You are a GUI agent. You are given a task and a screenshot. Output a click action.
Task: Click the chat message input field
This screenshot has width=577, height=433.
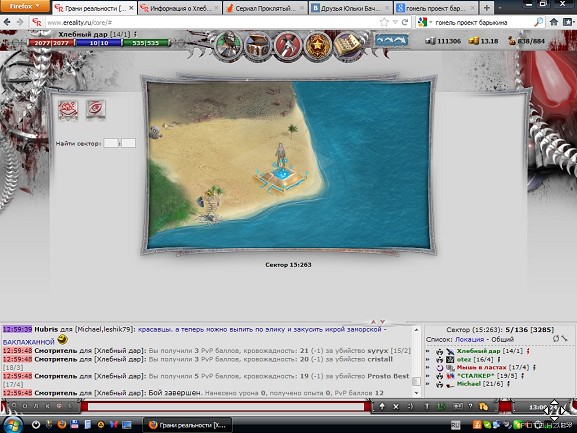point(226,407)
